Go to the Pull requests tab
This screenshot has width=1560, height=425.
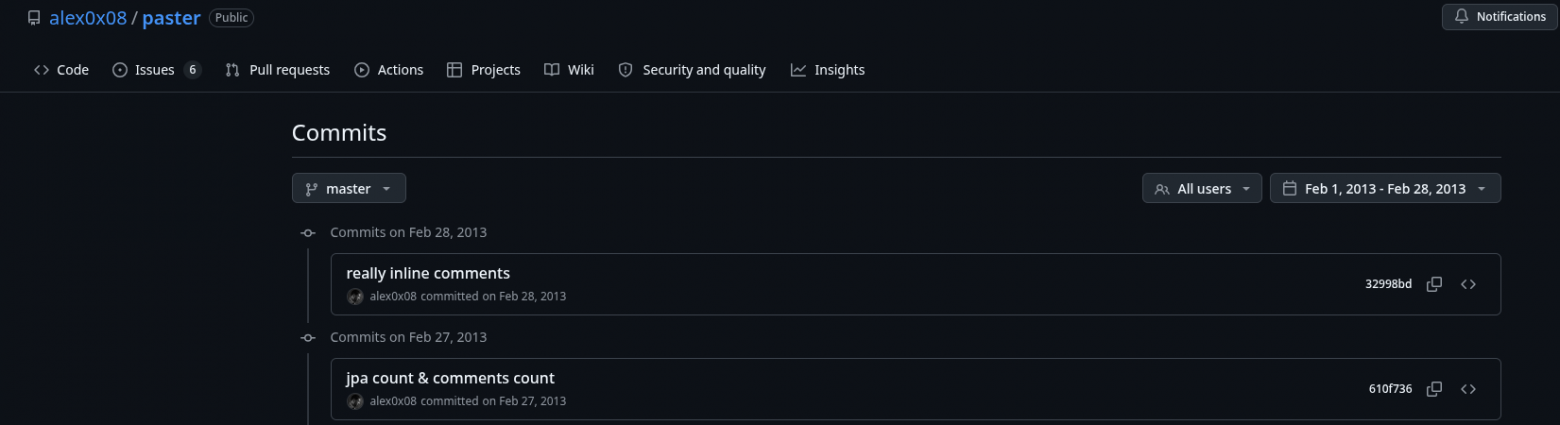(277, 70)
